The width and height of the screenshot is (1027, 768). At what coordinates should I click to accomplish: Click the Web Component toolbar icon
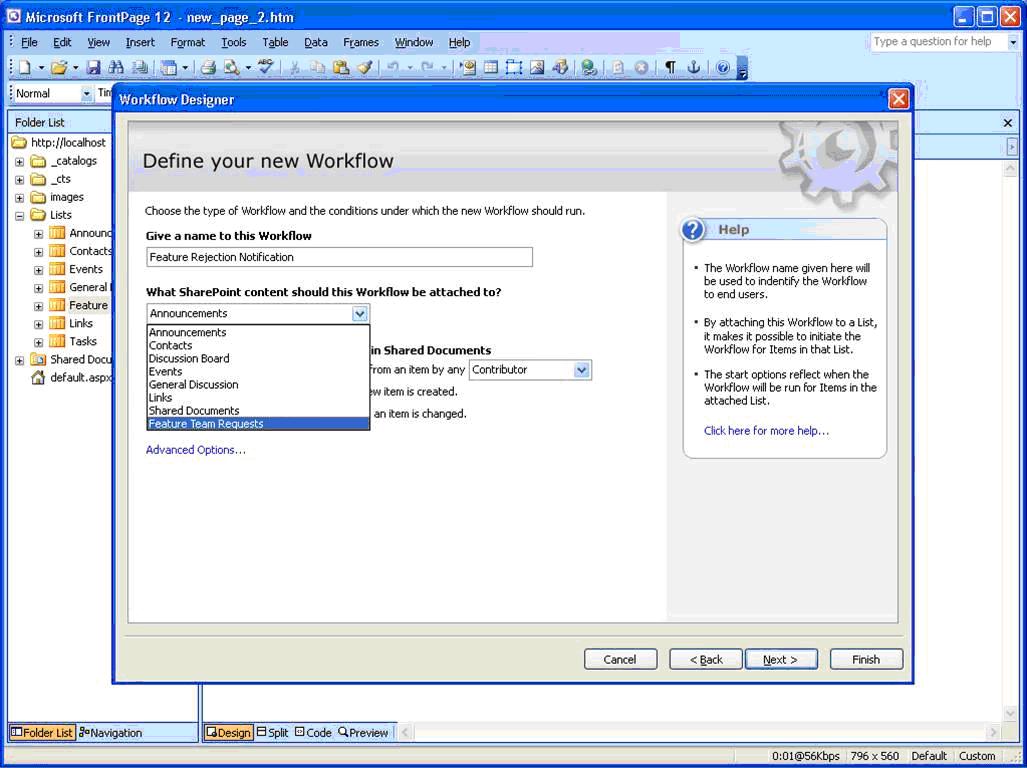coord(468,67)
